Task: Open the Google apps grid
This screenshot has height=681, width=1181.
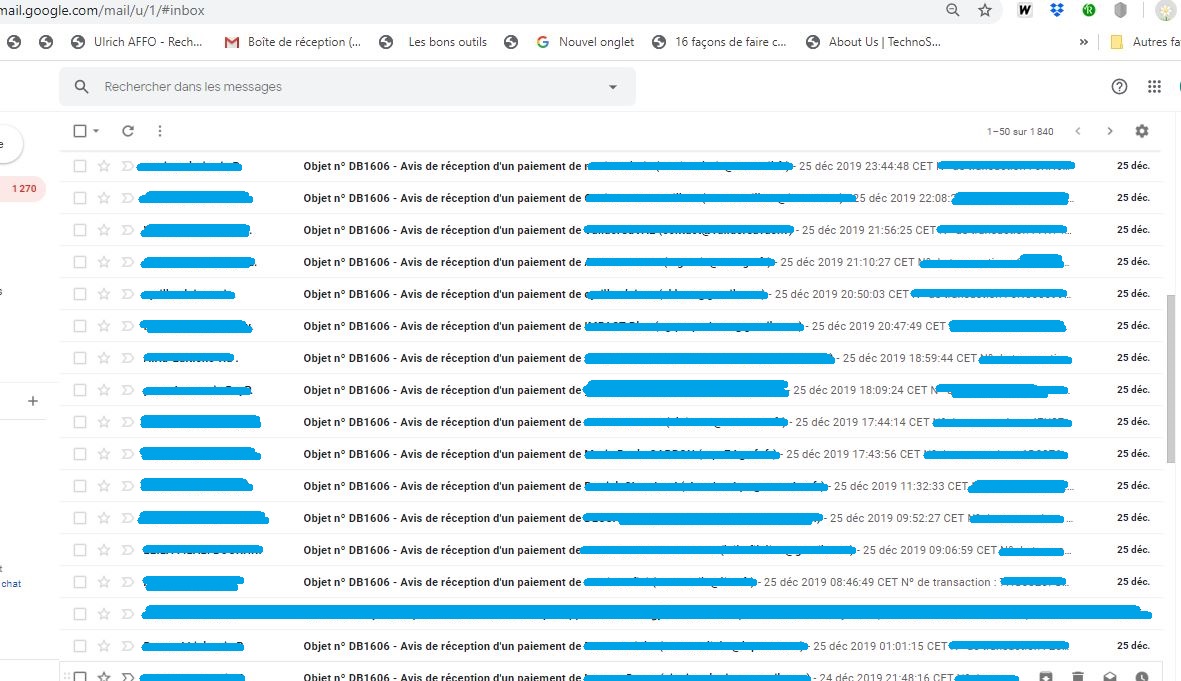Action: tap(1154, 87)
